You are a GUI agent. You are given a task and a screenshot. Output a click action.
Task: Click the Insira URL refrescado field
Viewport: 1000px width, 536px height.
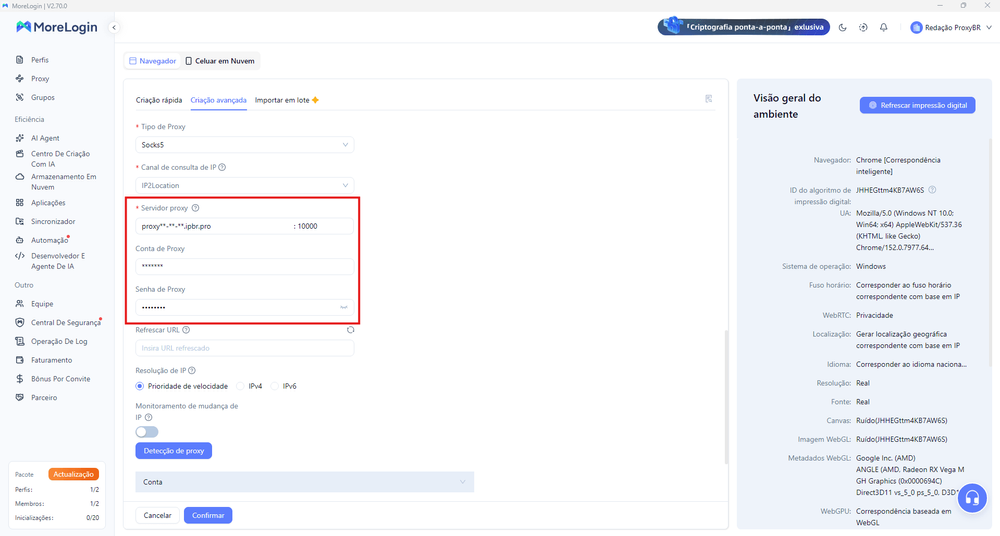tap(244, 348)
